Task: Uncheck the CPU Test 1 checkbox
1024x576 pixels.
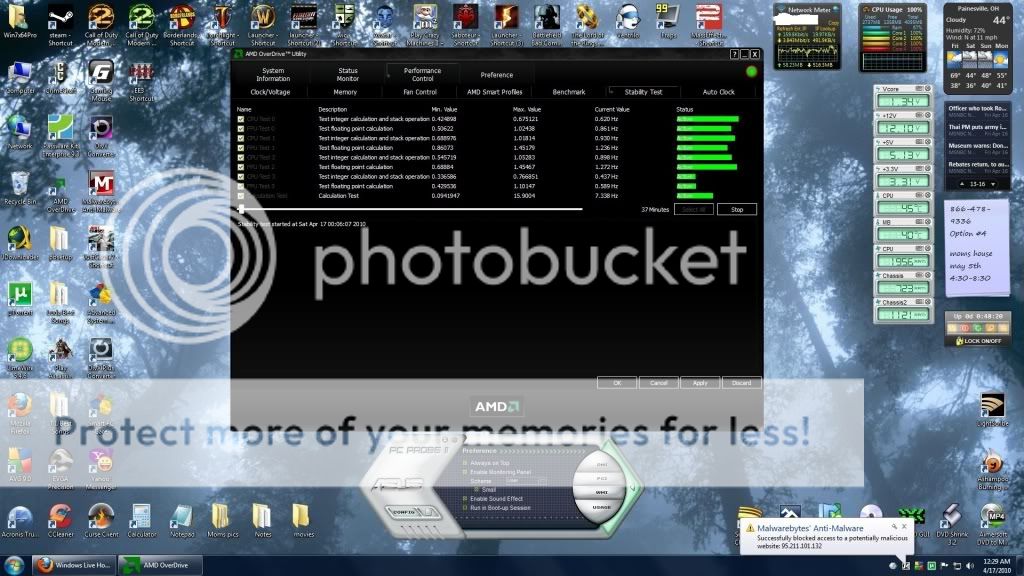Action: (241, 138)
